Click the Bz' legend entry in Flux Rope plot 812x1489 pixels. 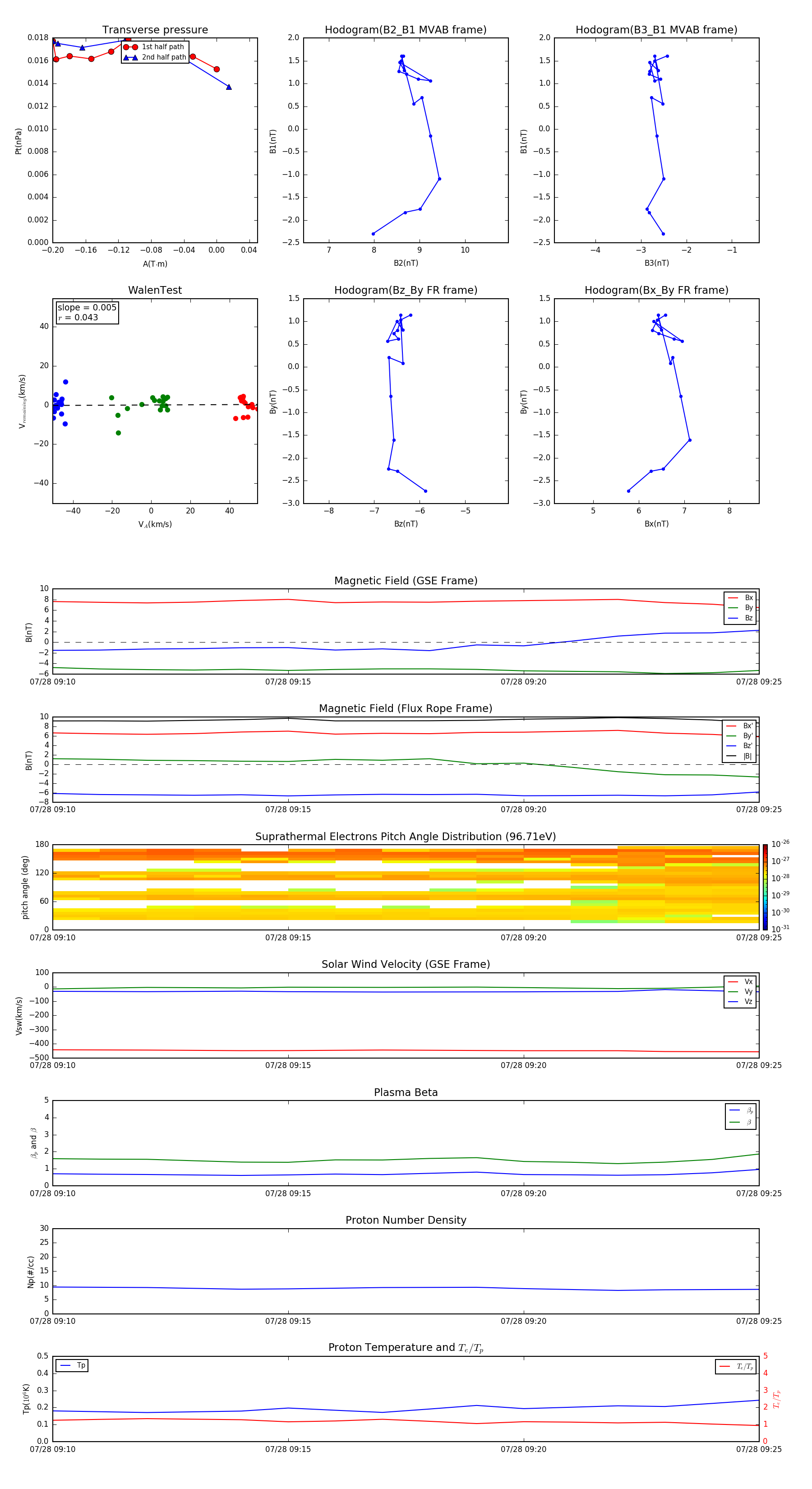740,746
